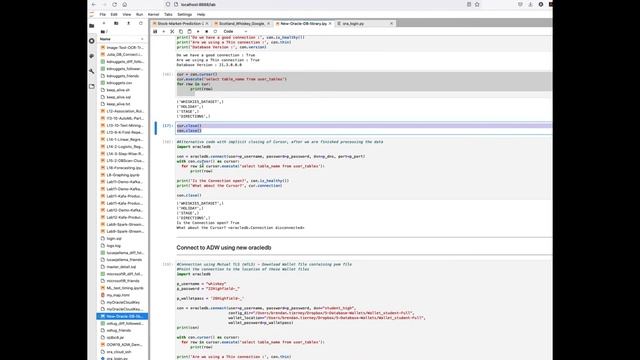
Task: Go to the browser home page
Action: [124, 4]
